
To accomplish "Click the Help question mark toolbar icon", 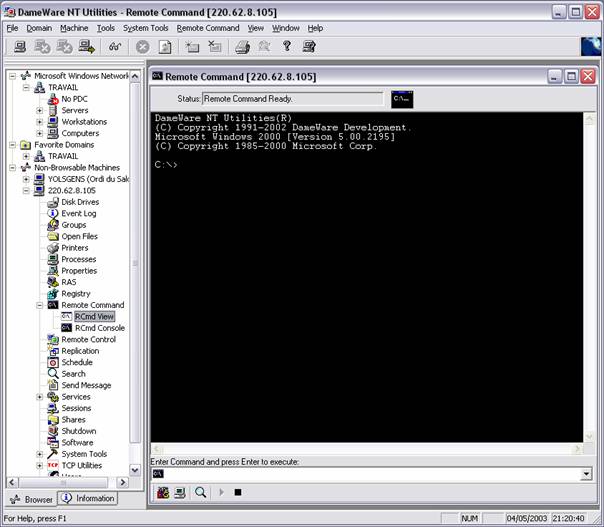I will [x=287, y=47].
